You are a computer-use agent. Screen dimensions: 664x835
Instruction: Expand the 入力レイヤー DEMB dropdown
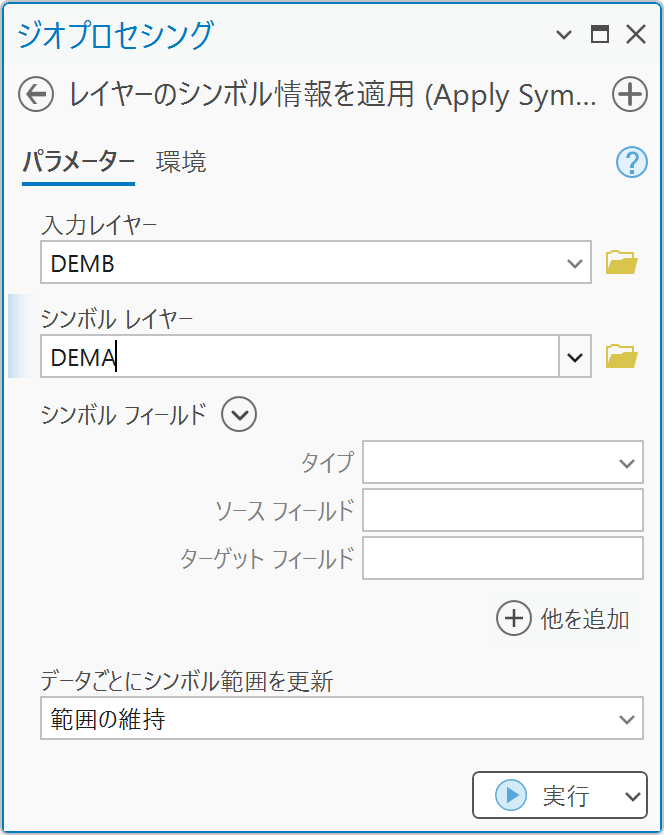pyautogui.click(x=574, y=263)
